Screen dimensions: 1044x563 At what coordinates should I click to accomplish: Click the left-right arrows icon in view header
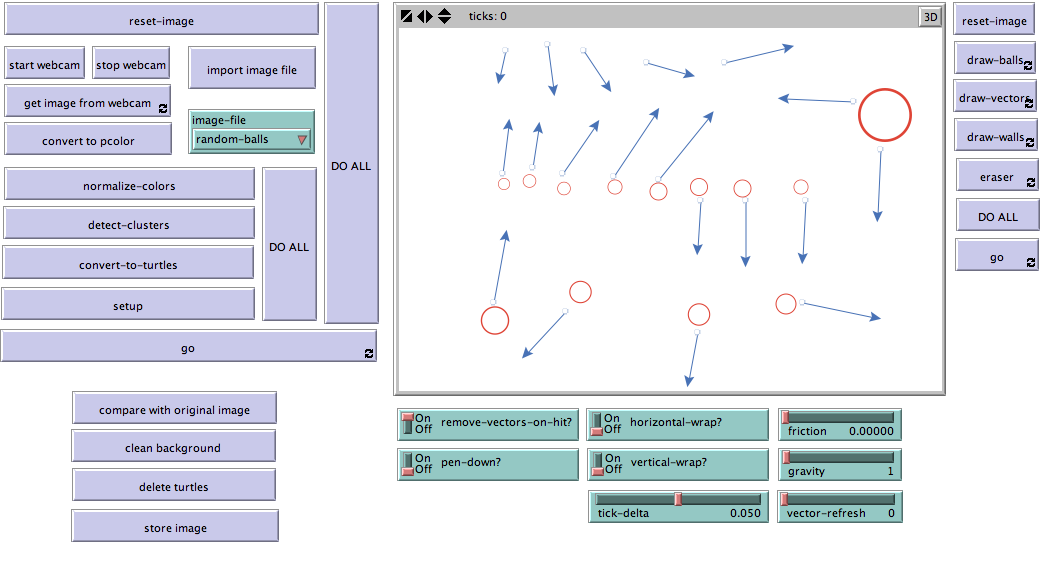425,16
